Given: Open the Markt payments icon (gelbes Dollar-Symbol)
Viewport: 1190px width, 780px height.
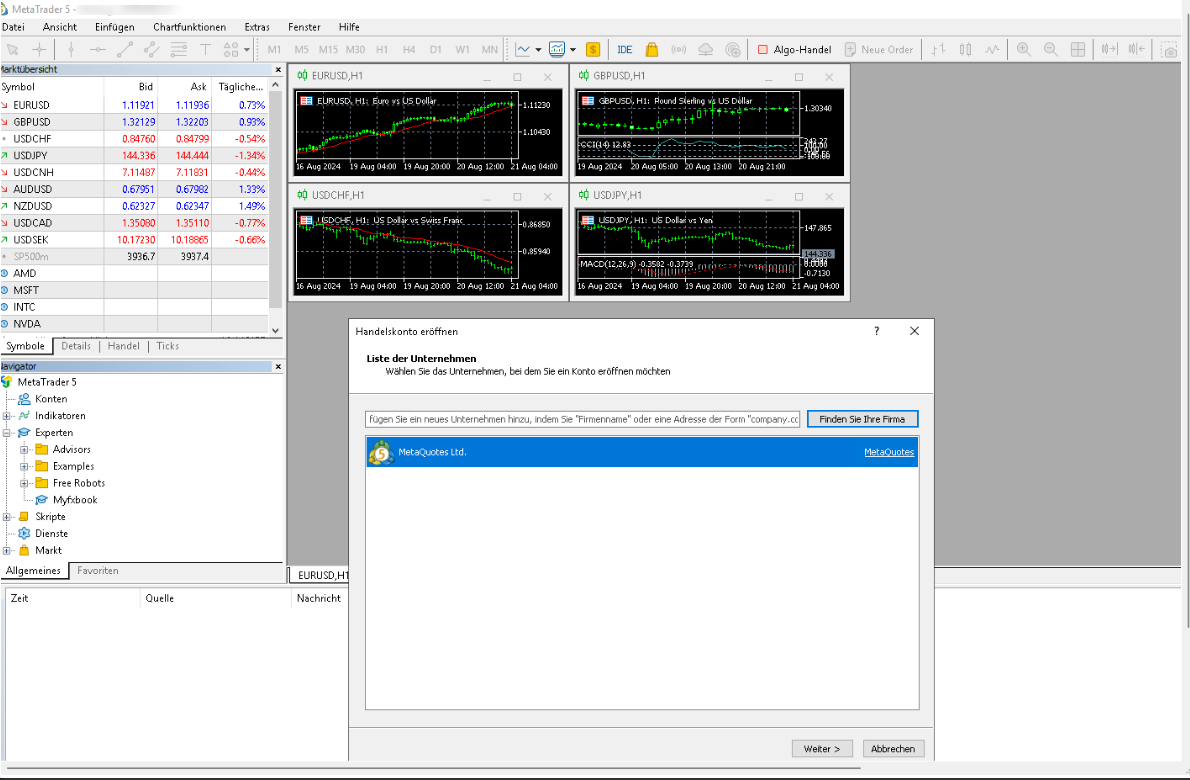Looking at the screenshot, I should 592,48.
